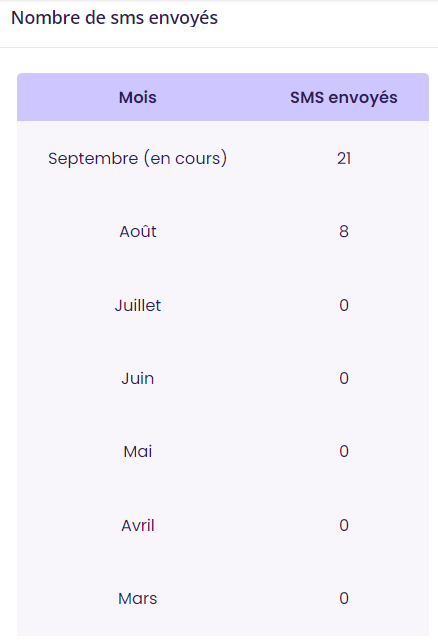Image resolution: width=438 pixels, height=642 pixels.
Task: Click the purple table header bar
Action: tap(223, 97)
